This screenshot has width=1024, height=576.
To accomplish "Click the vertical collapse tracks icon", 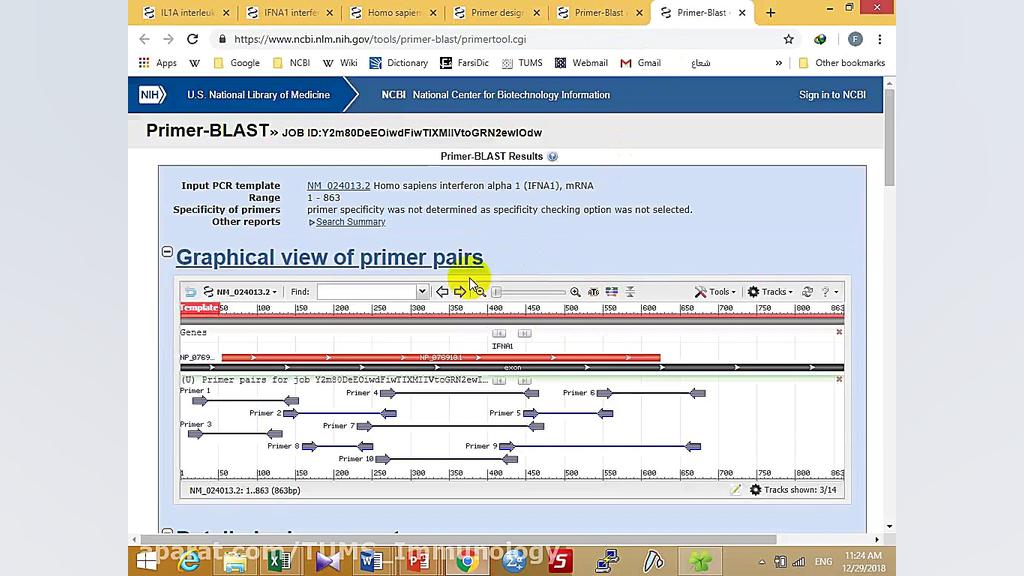I will [630, 292].
